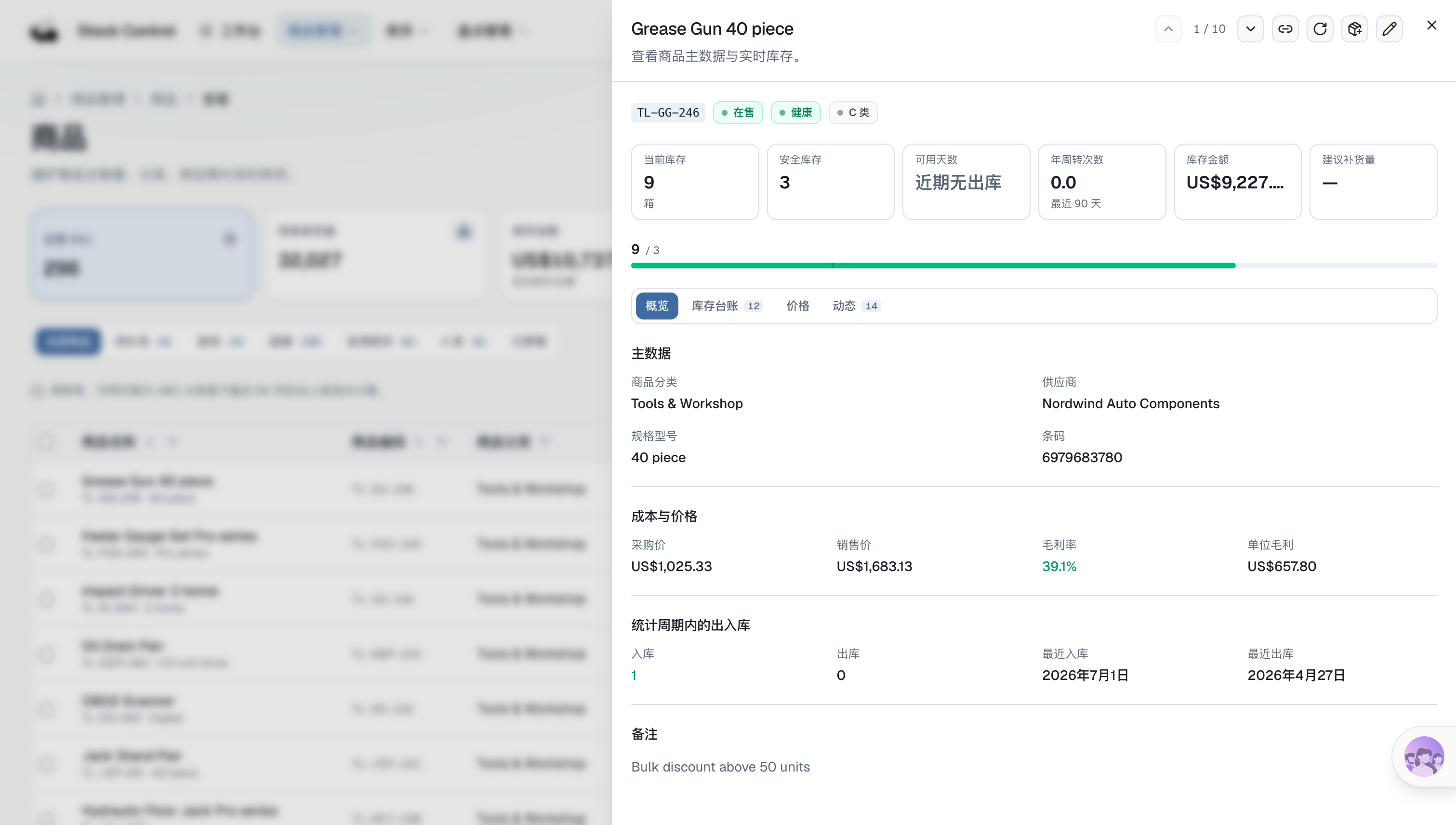Click the panel title Grease Gun 40 piece

coord(712,29)
